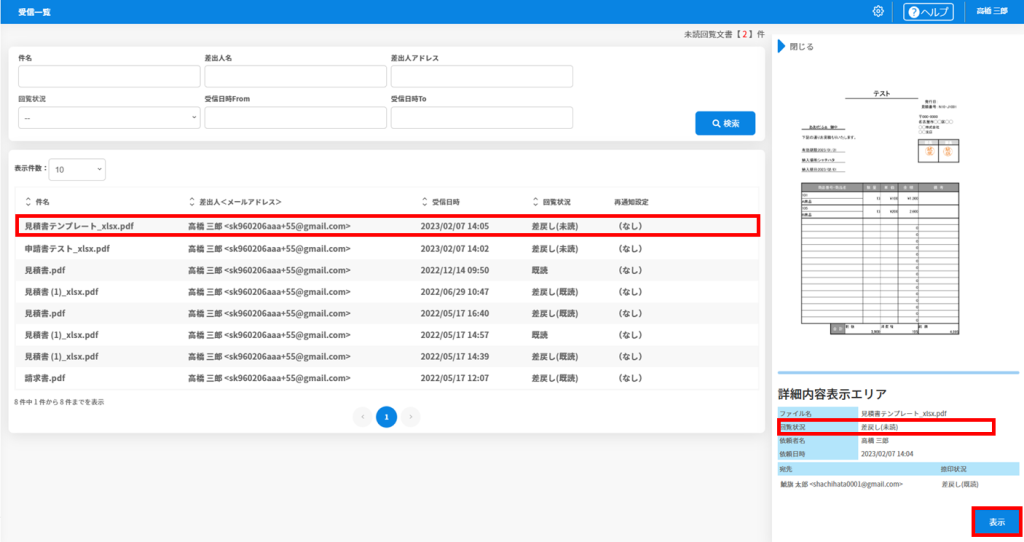This screenshot has height=542, width=1024.
Task: Select the 見積書.pdf row received 2022/05/17 16:40
Action: [x=387, y=313]
